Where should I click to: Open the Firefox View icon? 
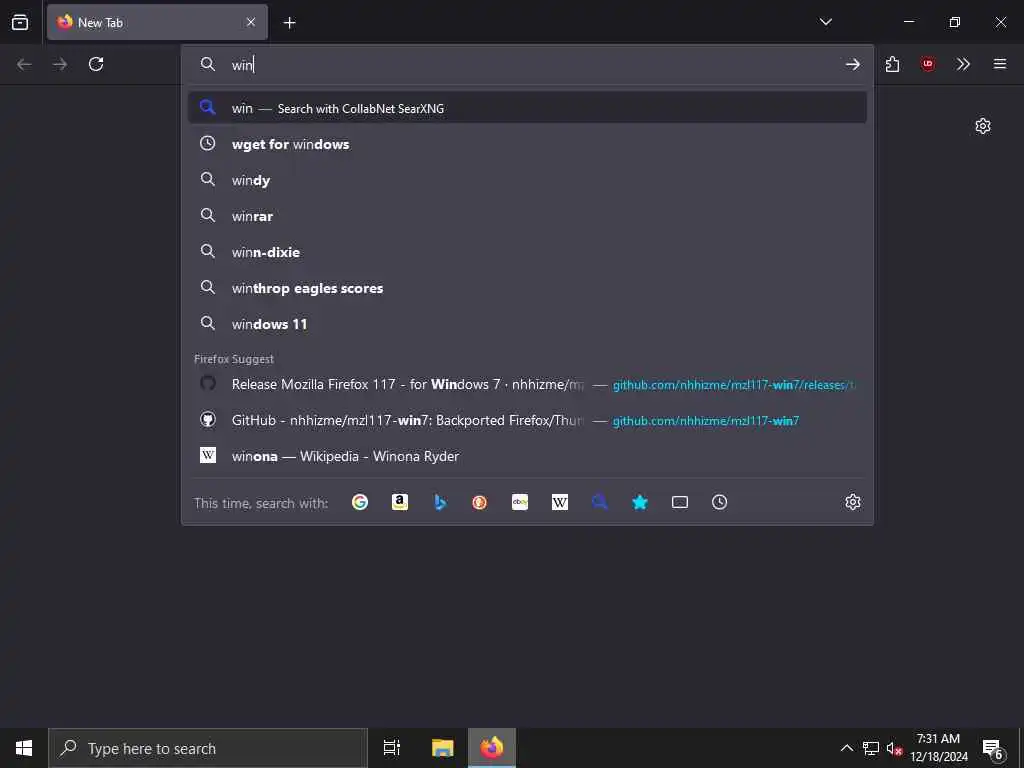[20, 22]
